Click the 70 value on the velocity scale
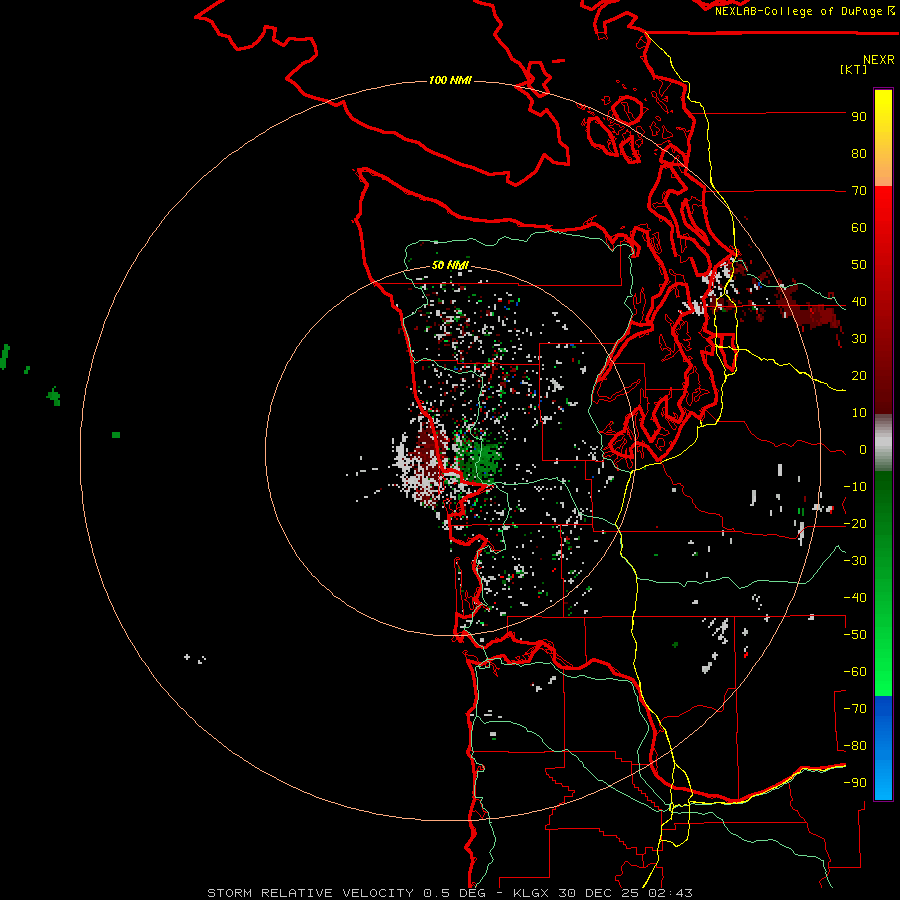This screenshot has height=900, width=900. (859, 191)
